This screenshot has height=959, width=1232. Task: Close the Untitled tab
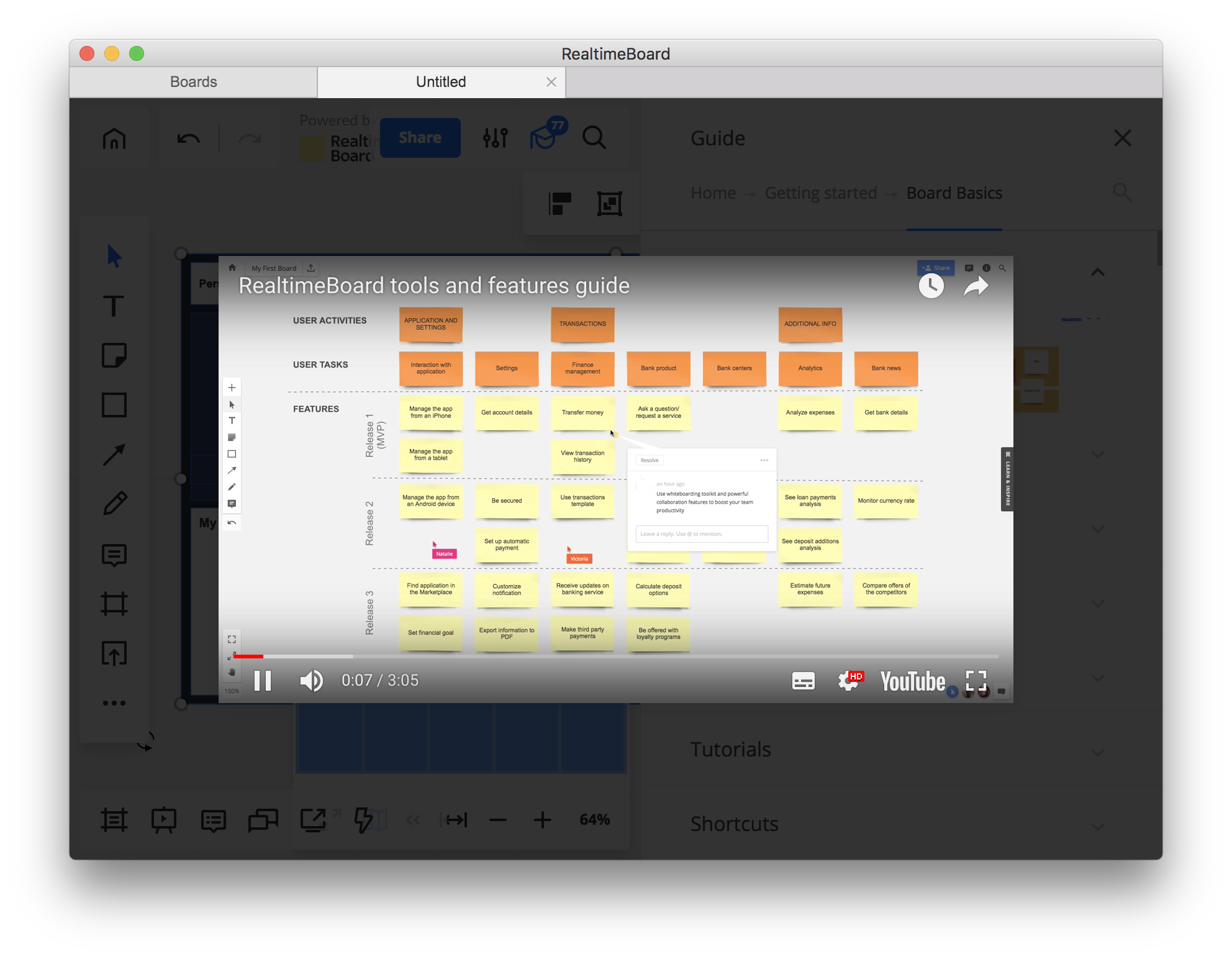[x=551, y=82]
